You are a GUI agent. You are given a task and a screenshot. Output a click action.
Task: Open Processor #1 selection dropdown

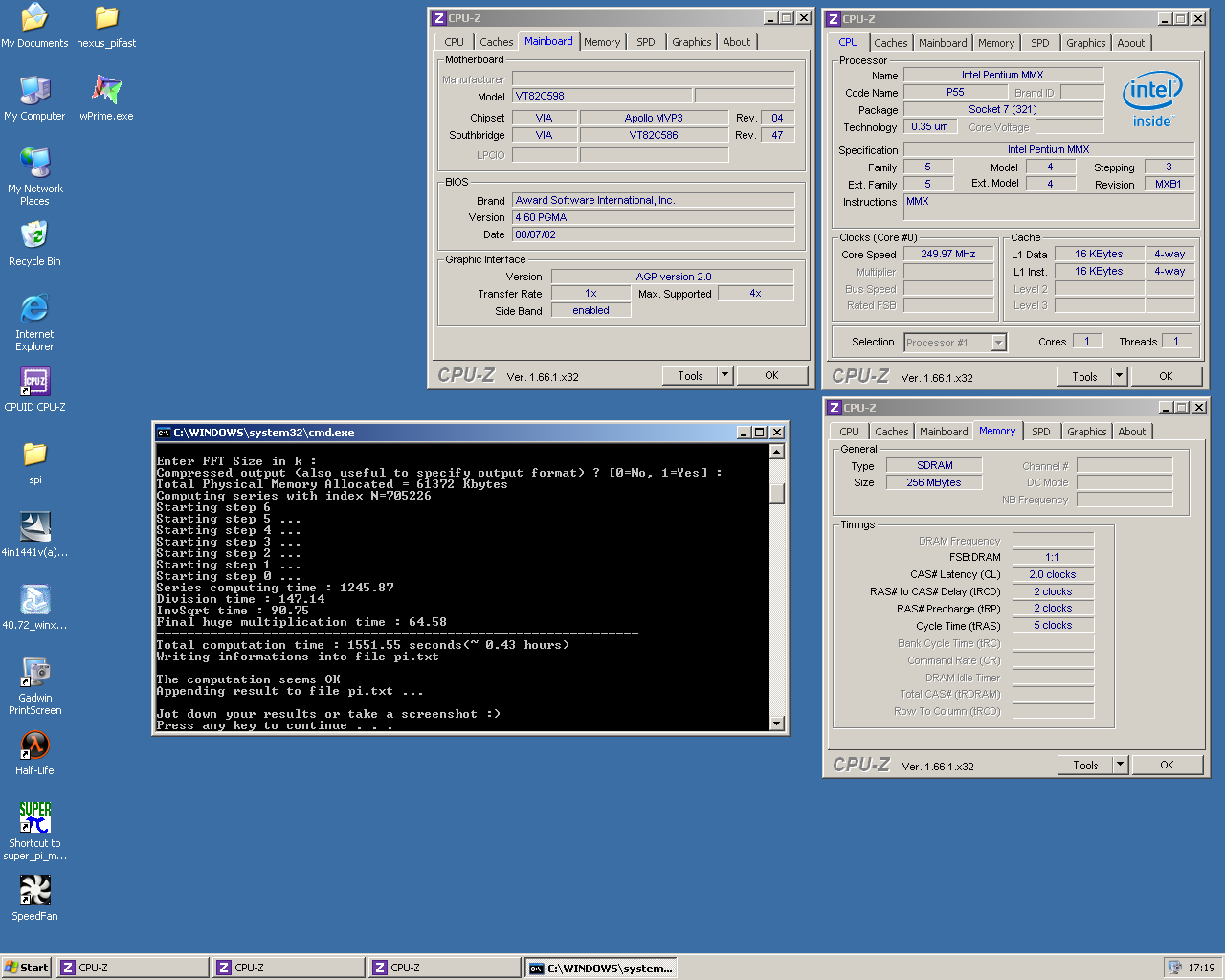[954, 343]
